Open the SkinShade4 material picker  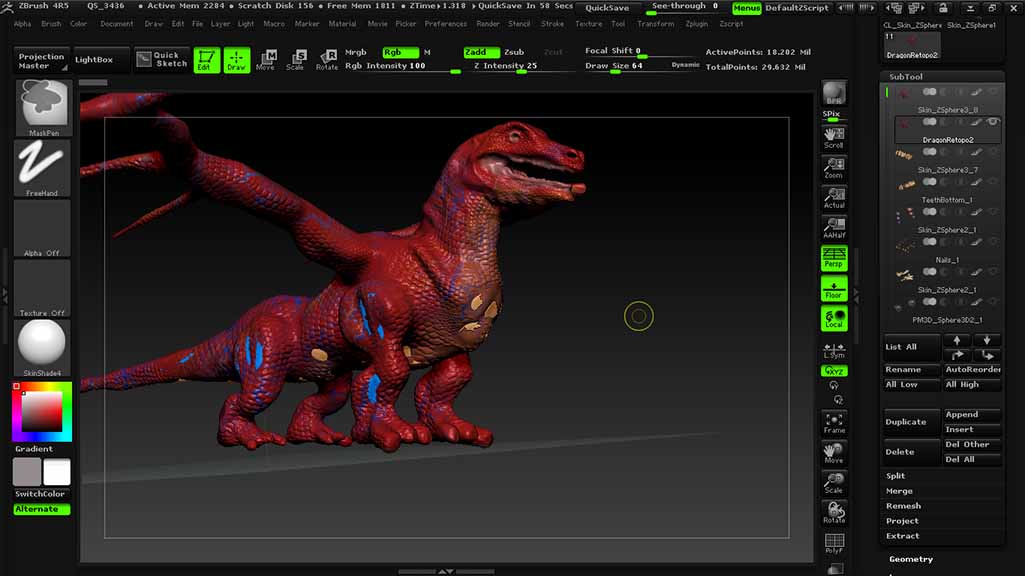point(42,349)
